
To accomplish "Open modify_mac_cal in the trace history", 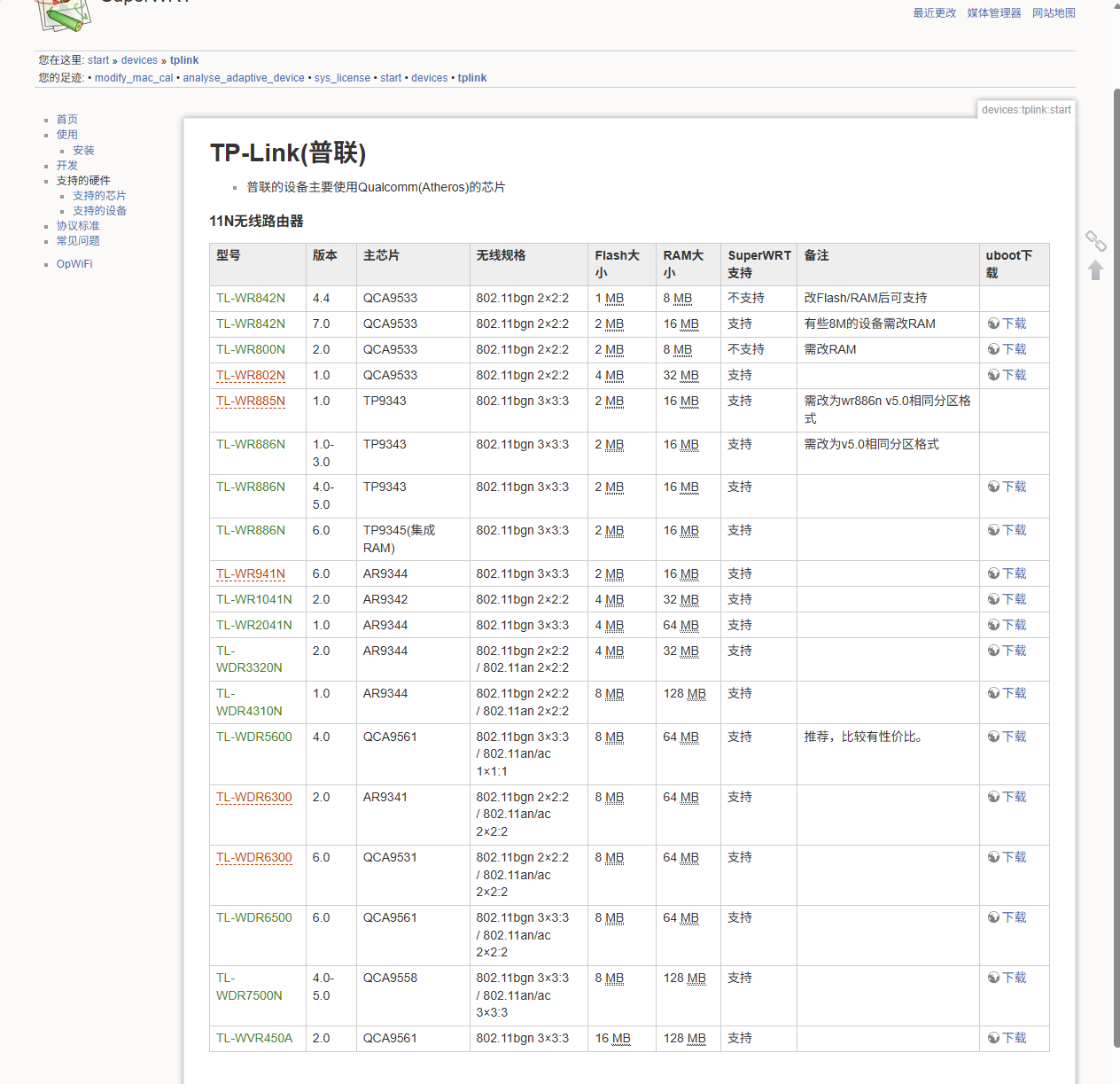I will coord(134,78).
